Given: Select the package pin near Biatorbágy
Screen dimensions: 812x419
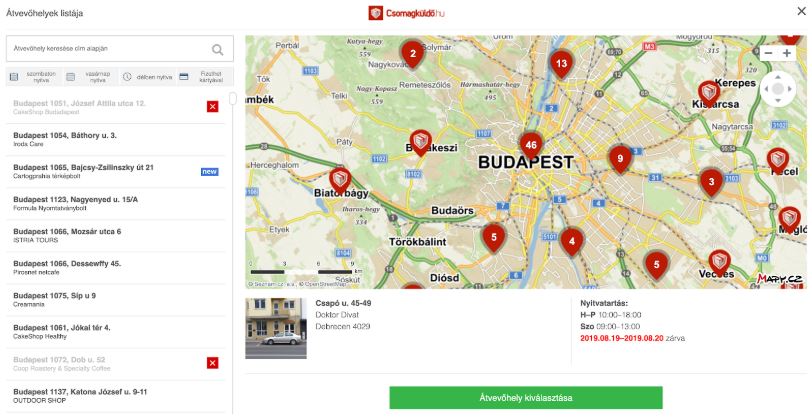Looking at the screenshot, I should 340,181.
